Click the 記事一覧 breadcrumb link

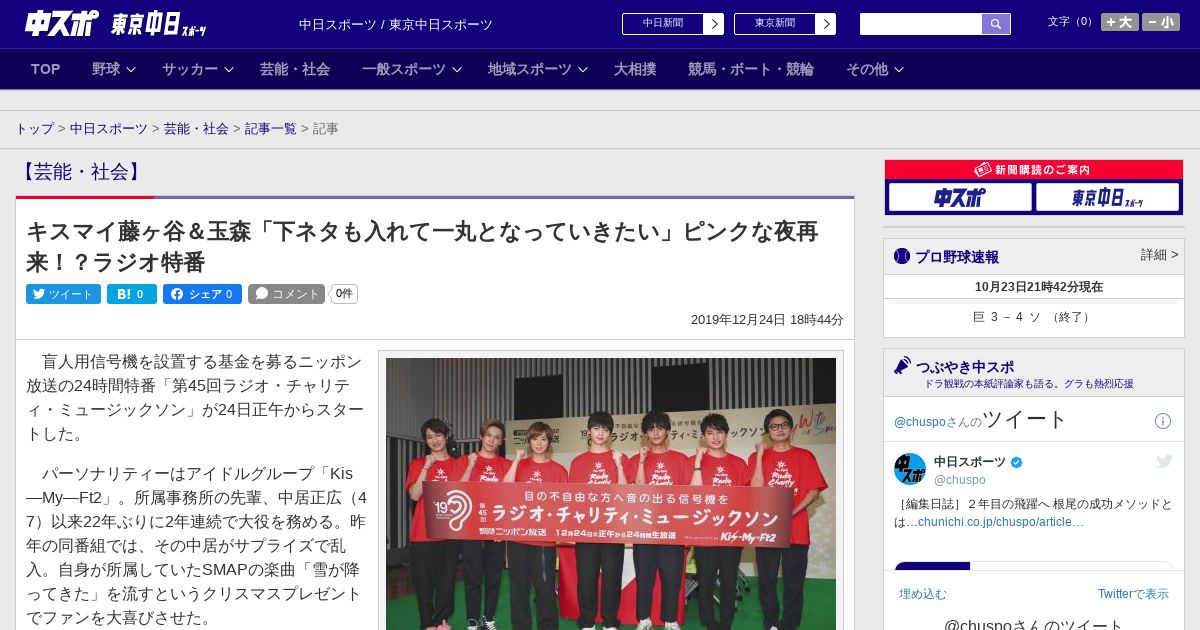[x=271, y=129]
